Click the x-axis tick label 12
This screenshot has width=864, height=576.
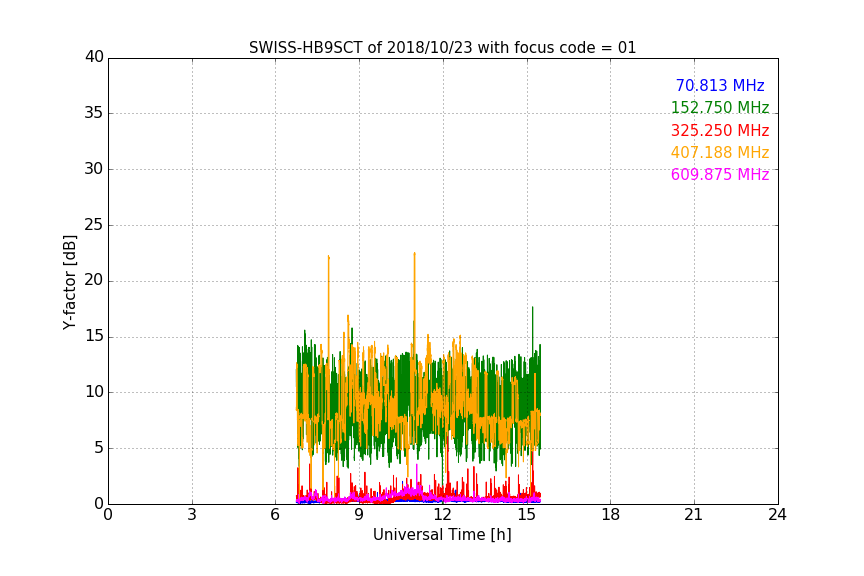click(x=442, y=515)
